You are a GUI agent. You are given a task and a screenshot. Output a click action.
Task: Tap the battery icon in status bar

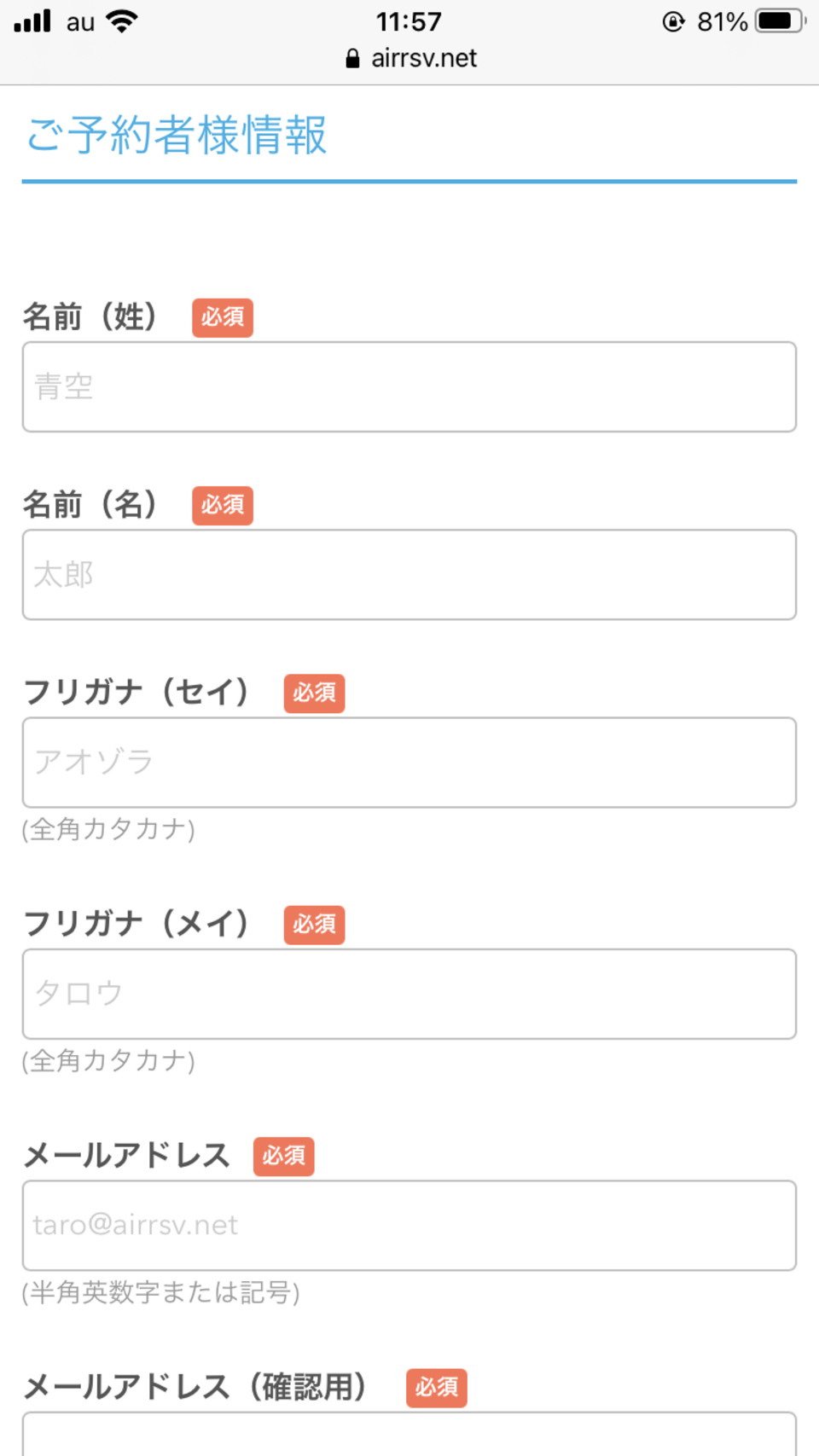click(x=780, y=21)
